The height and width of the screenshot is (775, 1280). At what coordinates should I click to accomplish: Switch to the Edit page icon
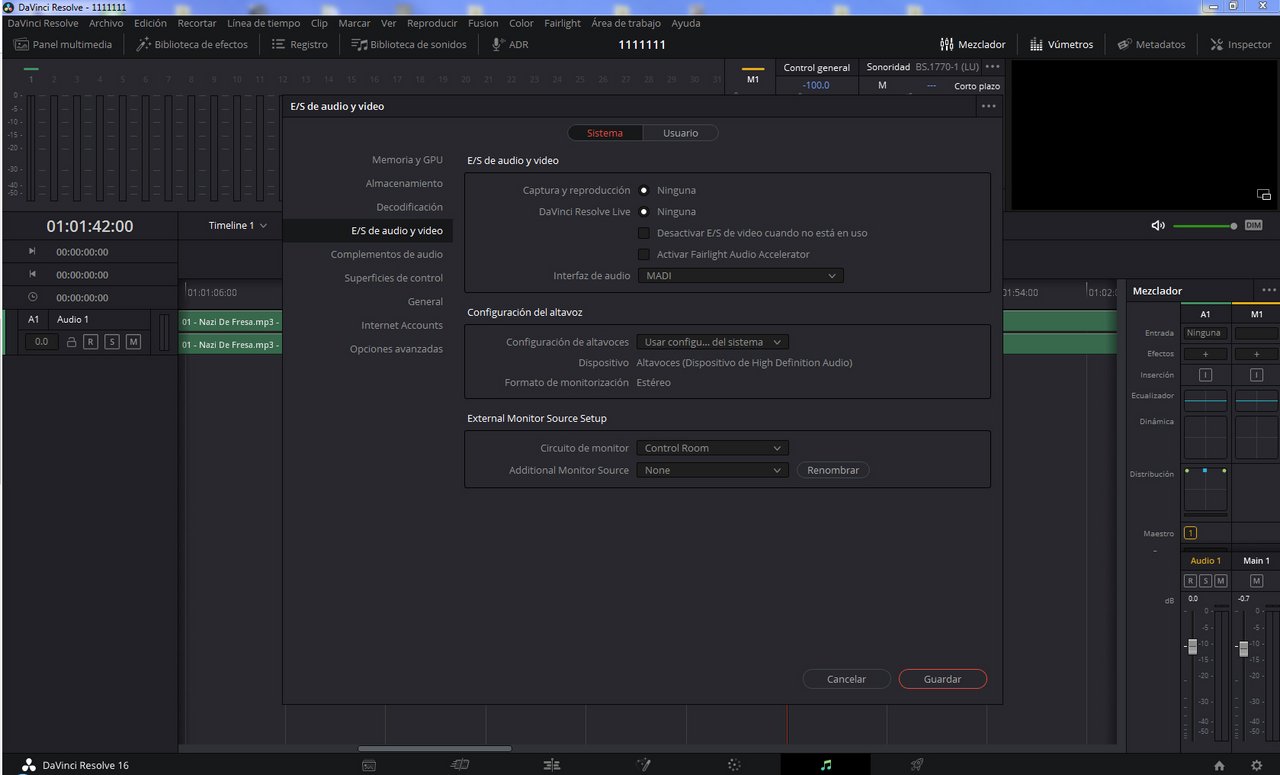552,765
